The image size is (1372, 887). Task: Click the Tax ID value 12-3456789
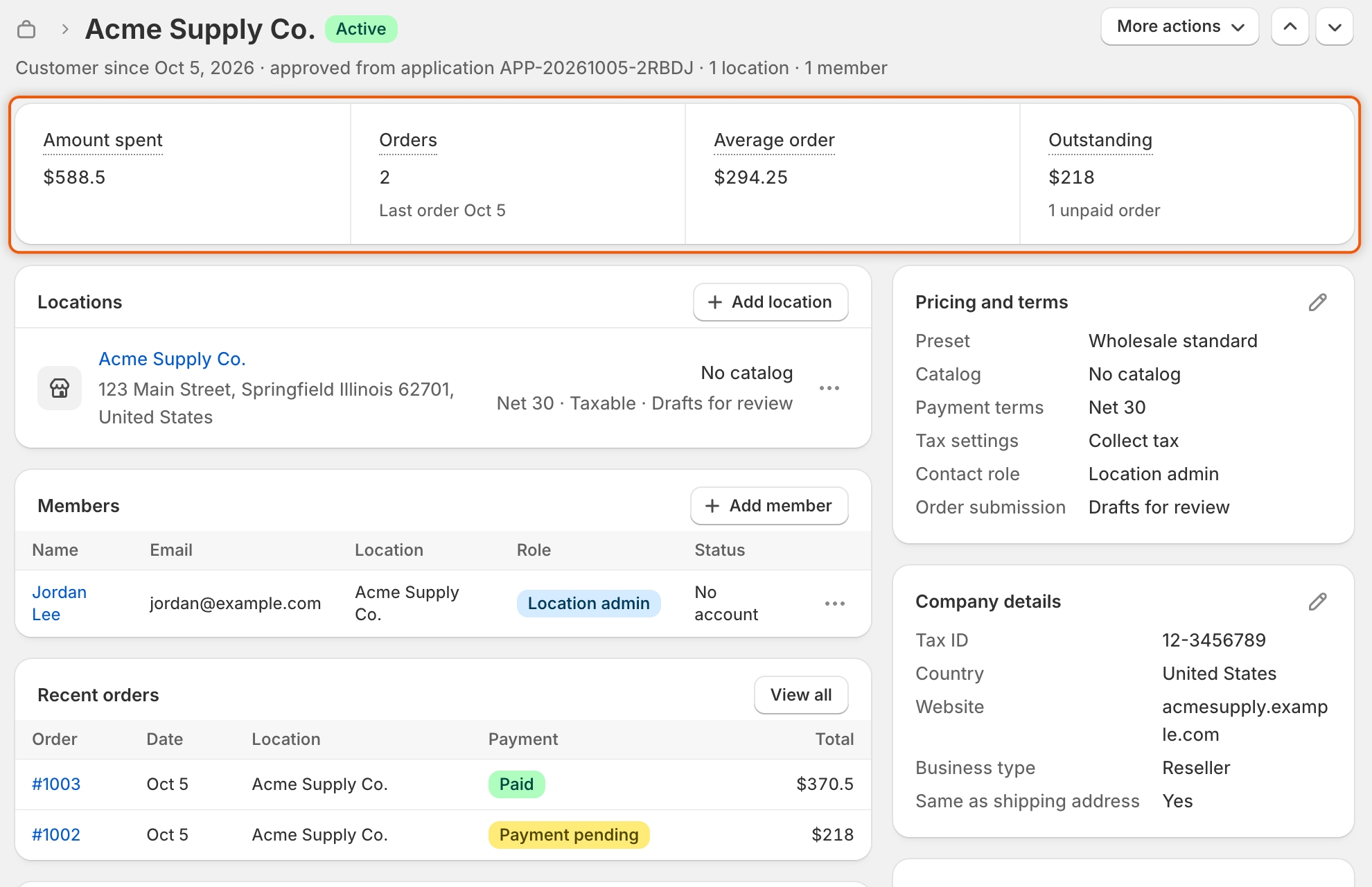pos(1214,640)
